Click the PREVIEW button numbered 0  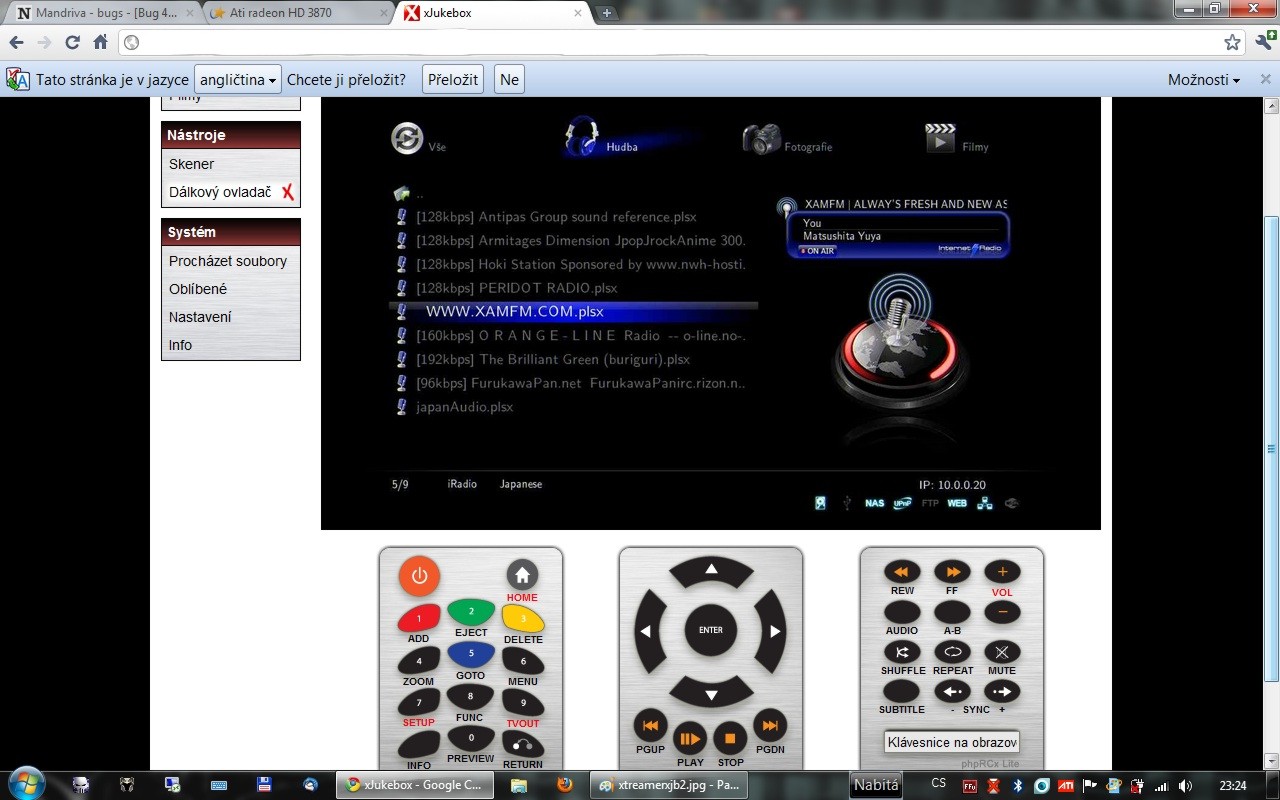pyautogui.click(x=470, y=739)
